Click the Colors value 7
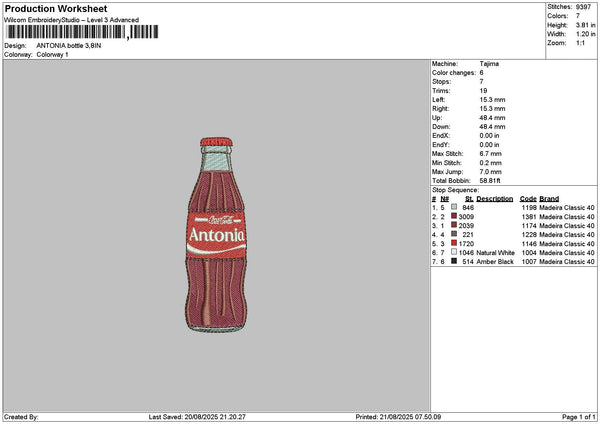This screenshot has height=424, width=600. point(578,16)
